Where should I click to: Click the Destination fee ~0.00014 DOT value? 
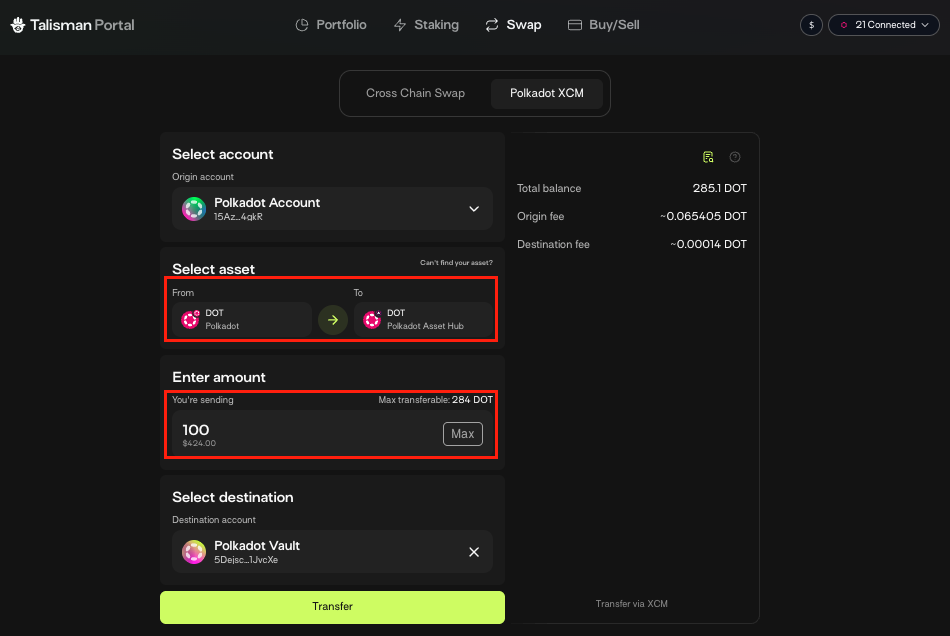pos(708,244)
